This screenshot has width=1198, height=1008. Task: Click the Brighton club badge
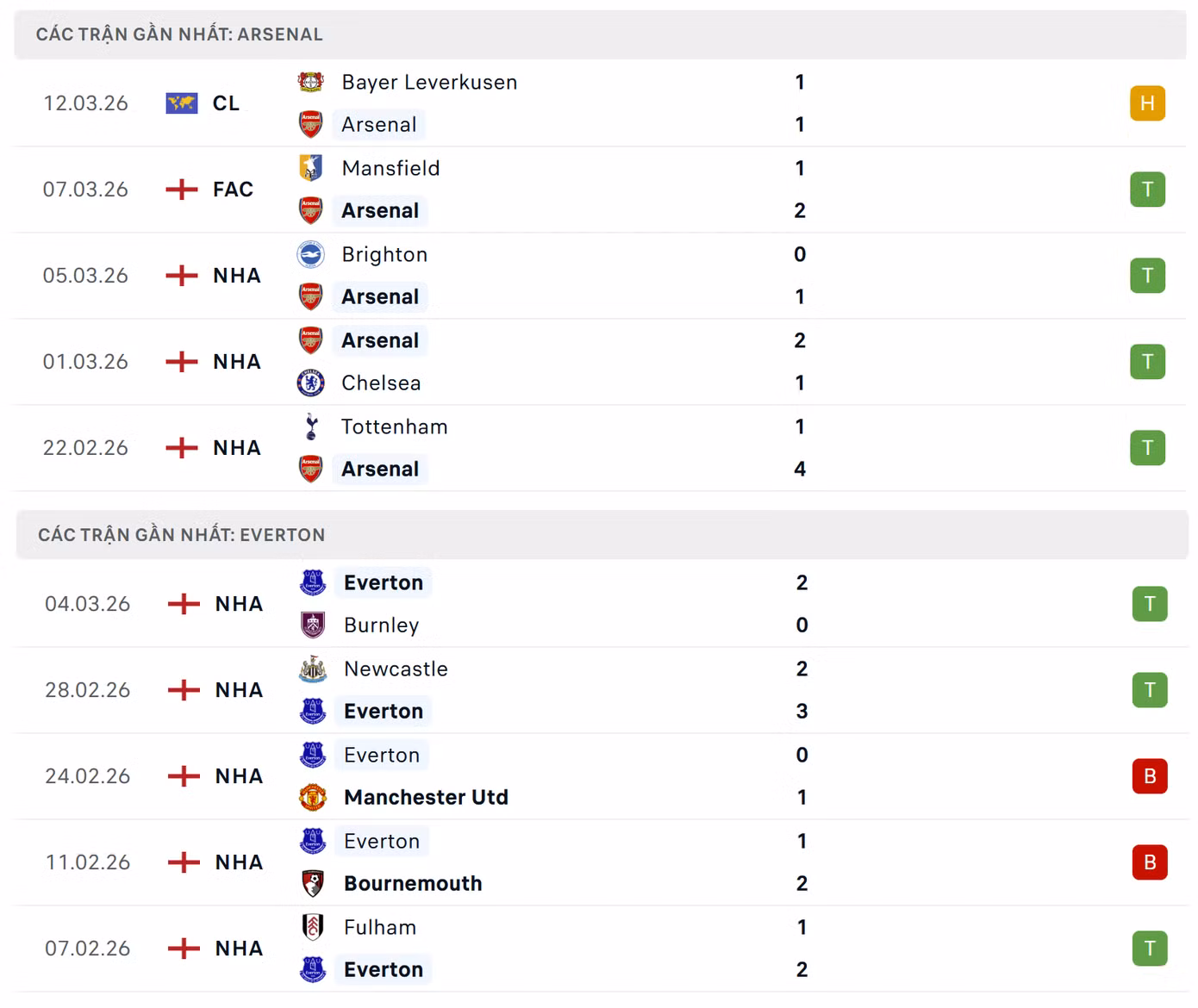[311, 254]
